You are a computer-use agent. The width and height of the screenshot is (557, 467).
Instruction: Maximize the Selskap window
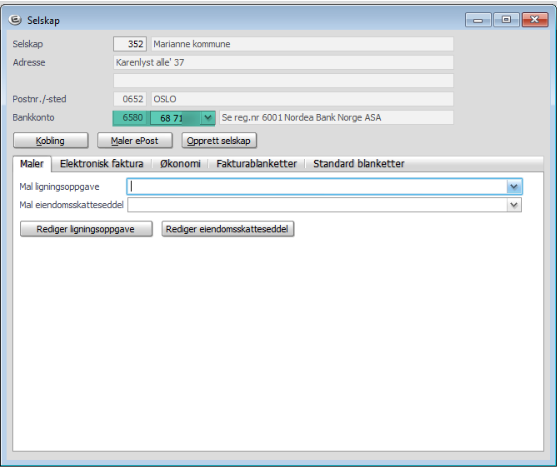pyautogui.click(x=506, y=20)
